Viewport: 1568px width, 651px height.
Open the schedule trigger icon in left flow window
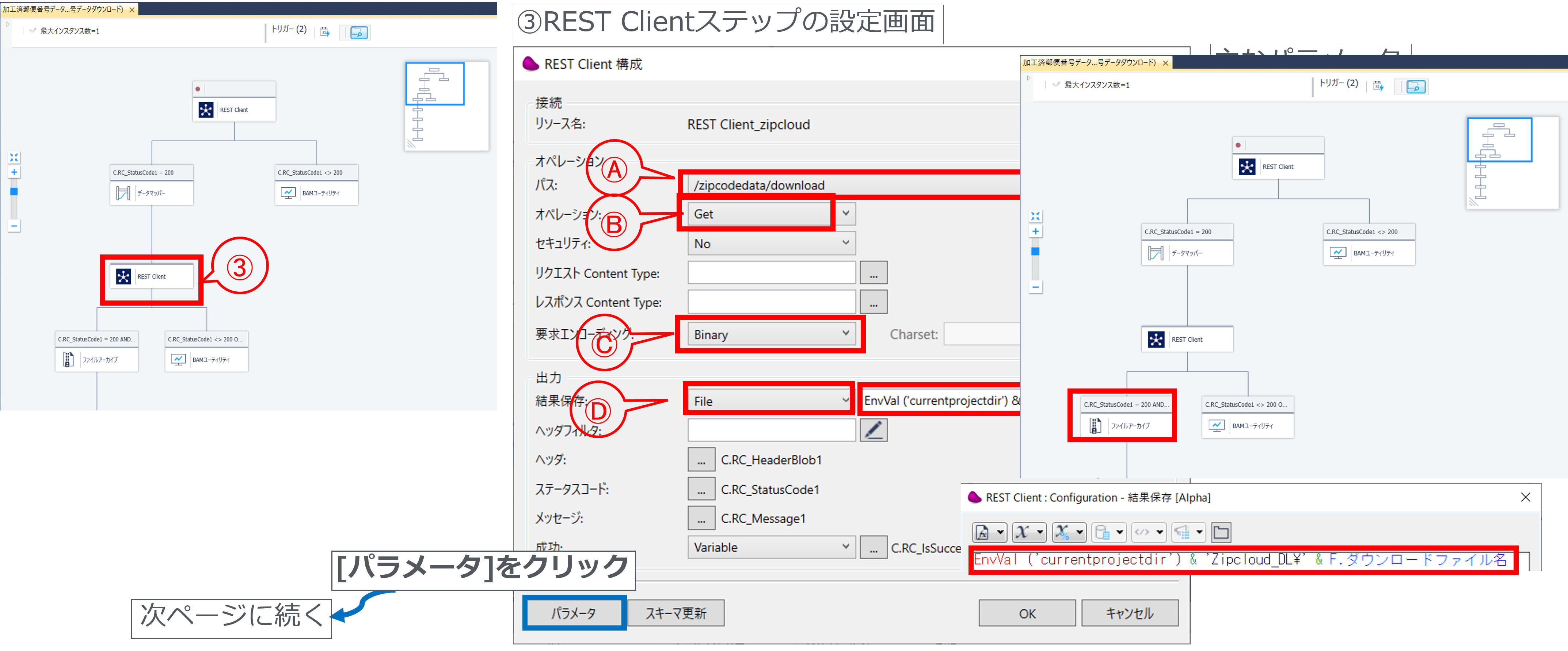click(325, 32)
